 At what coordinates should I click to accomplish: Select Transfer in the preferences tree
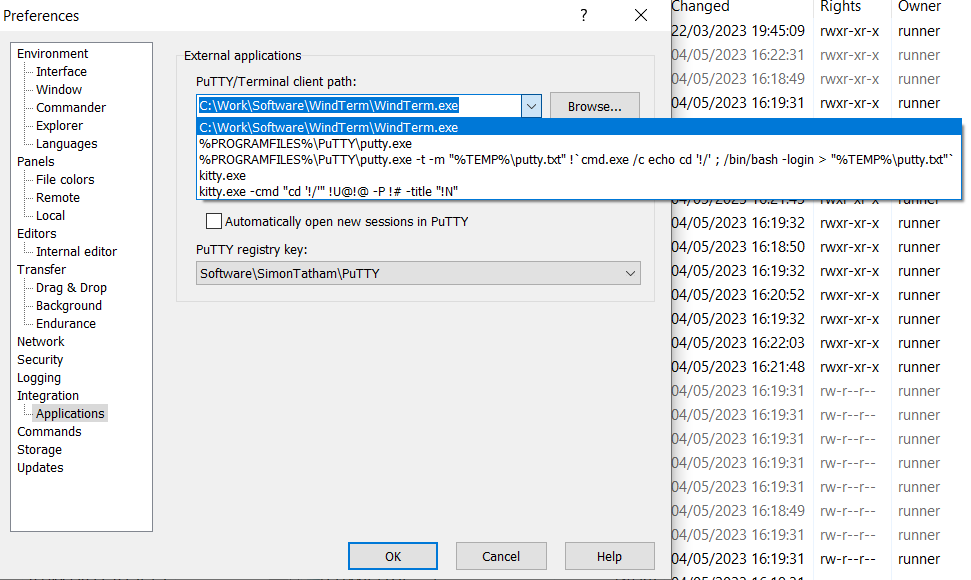(41, 269)
